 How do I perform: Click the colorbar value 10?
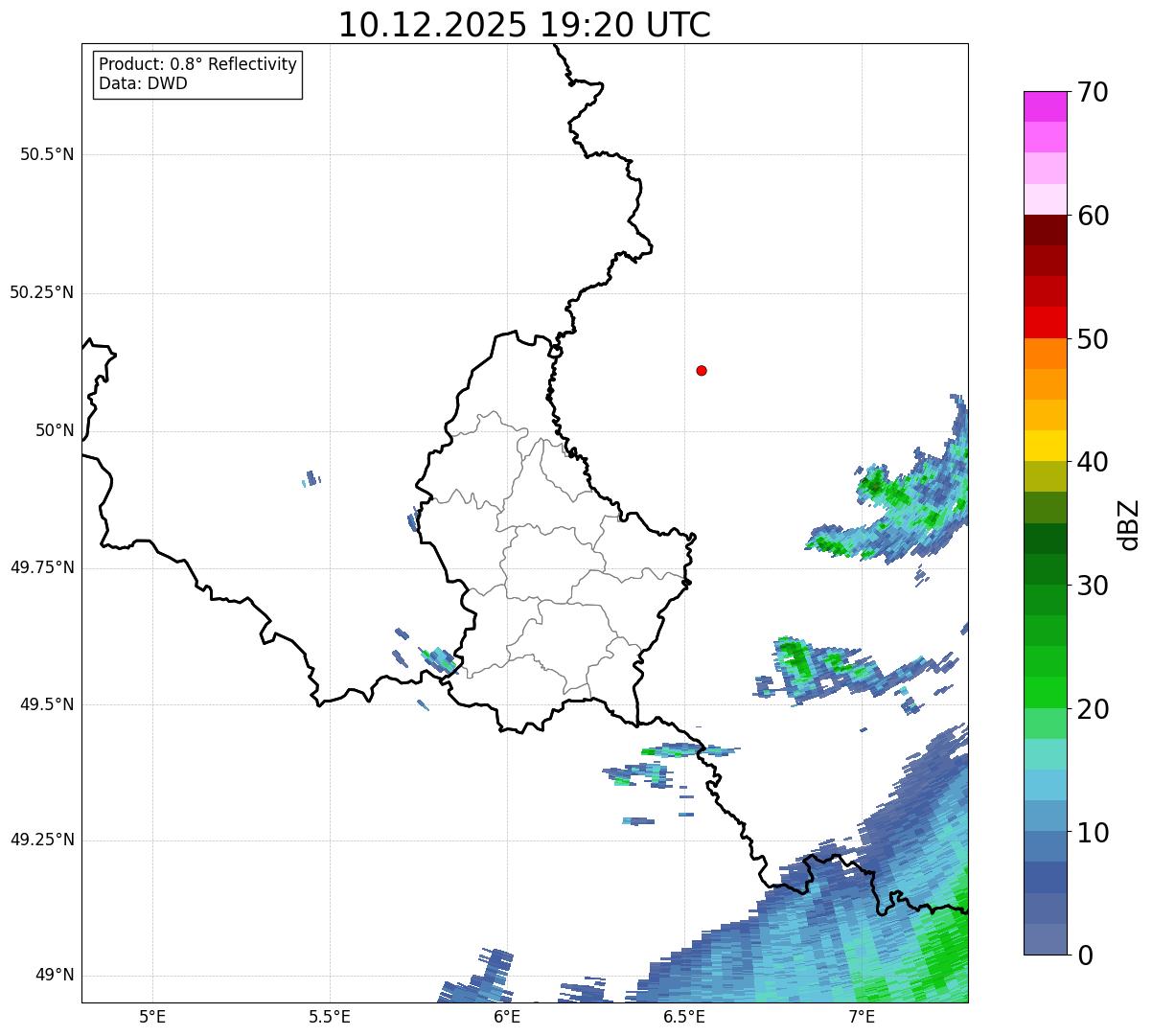coord(1093,832)
